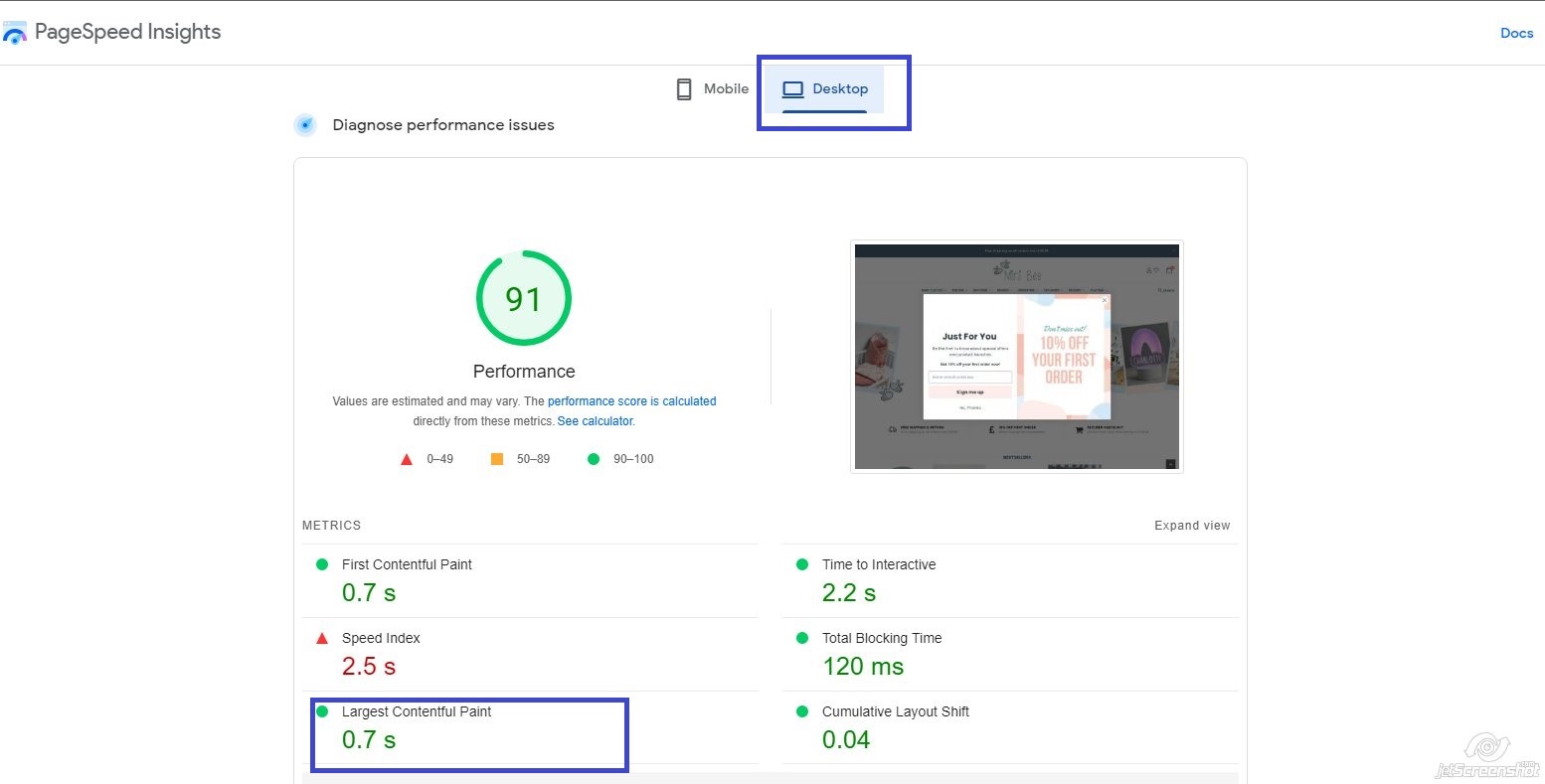Click the PageSpeed Insights logo icon

[x=15, y=33]
